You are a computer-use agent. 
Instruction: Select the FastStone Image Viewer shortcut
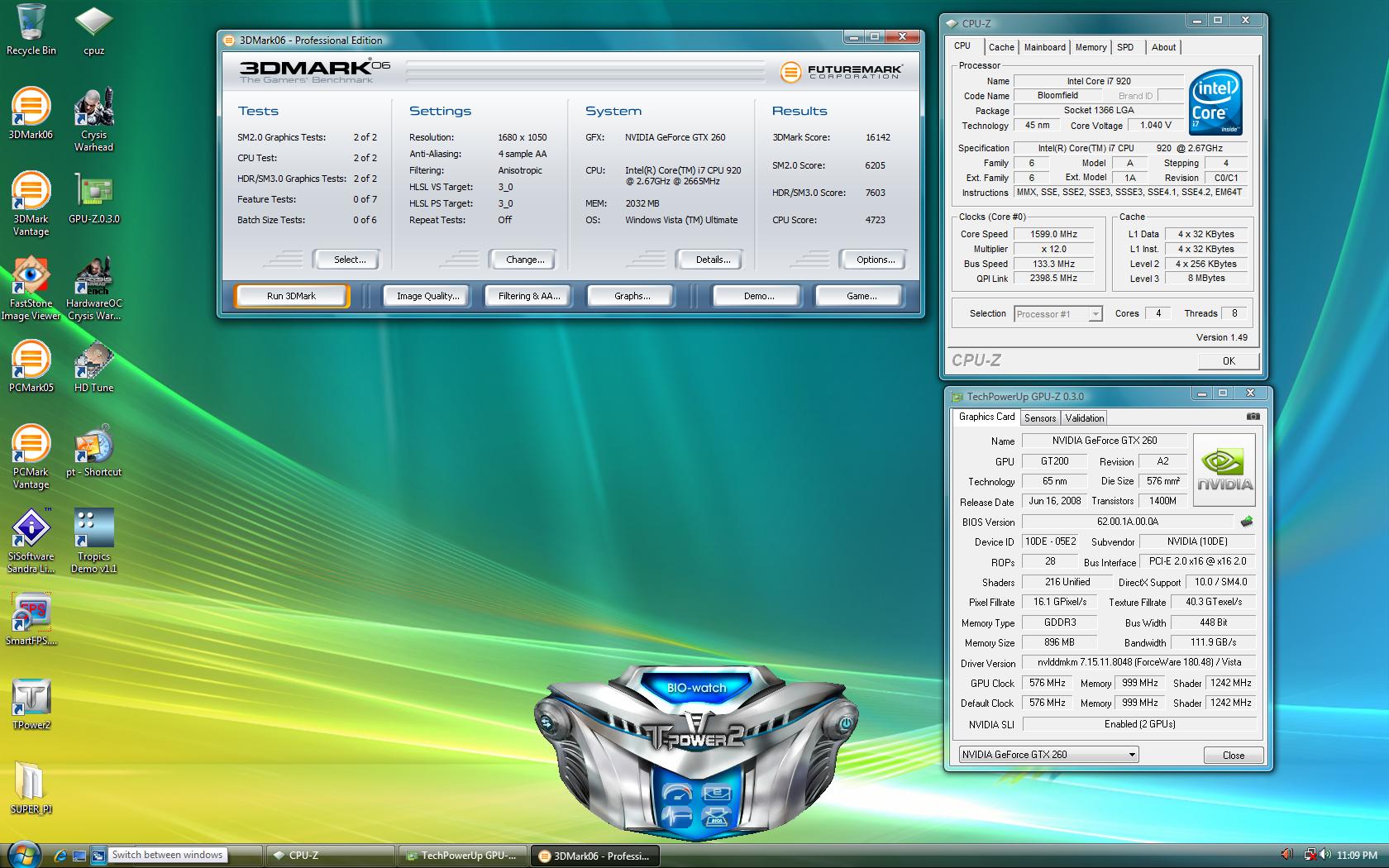31,289
